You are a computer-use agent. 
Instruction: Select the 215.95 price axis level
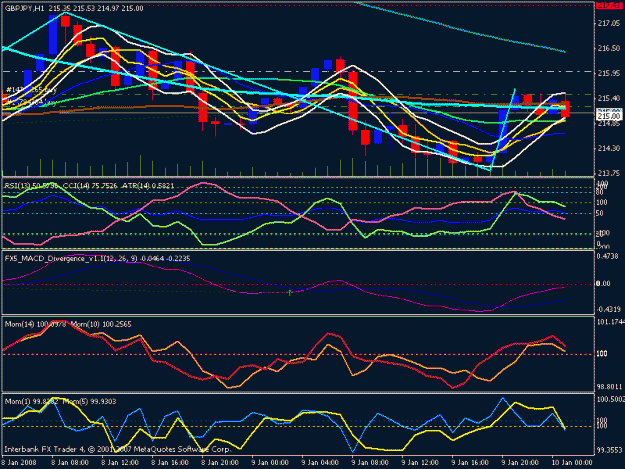click(609, 73)
